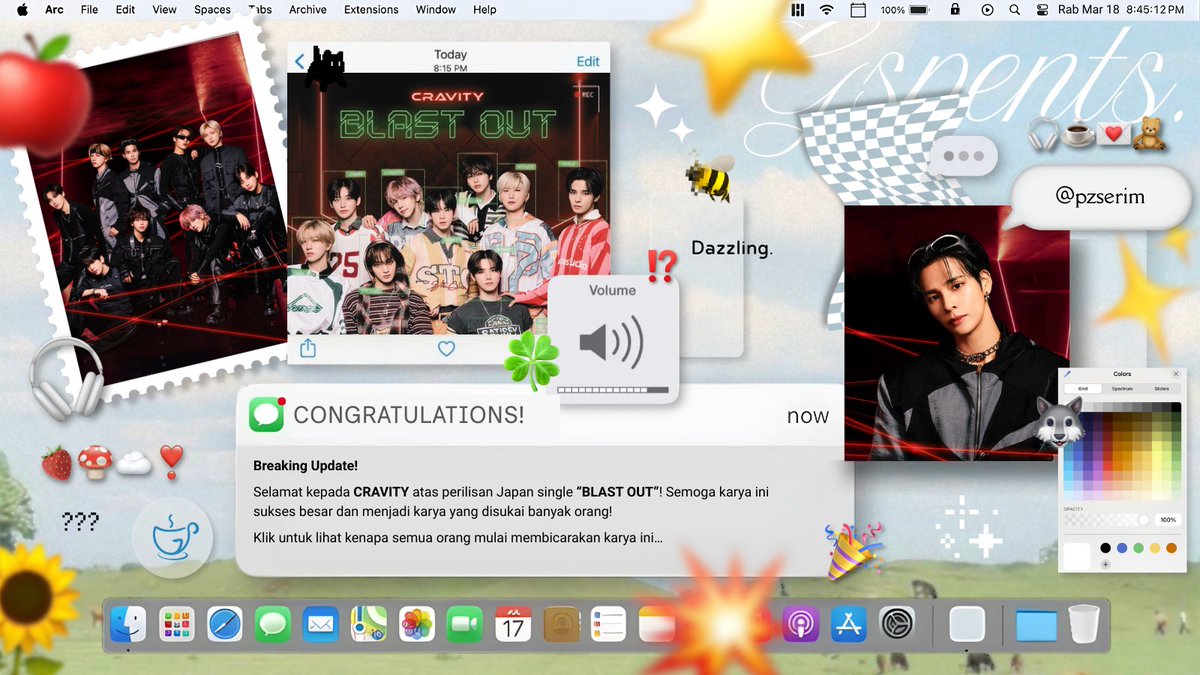Click the lock icon in menu bar
This screenshot has height=675, width=1200.
(956, 9)
